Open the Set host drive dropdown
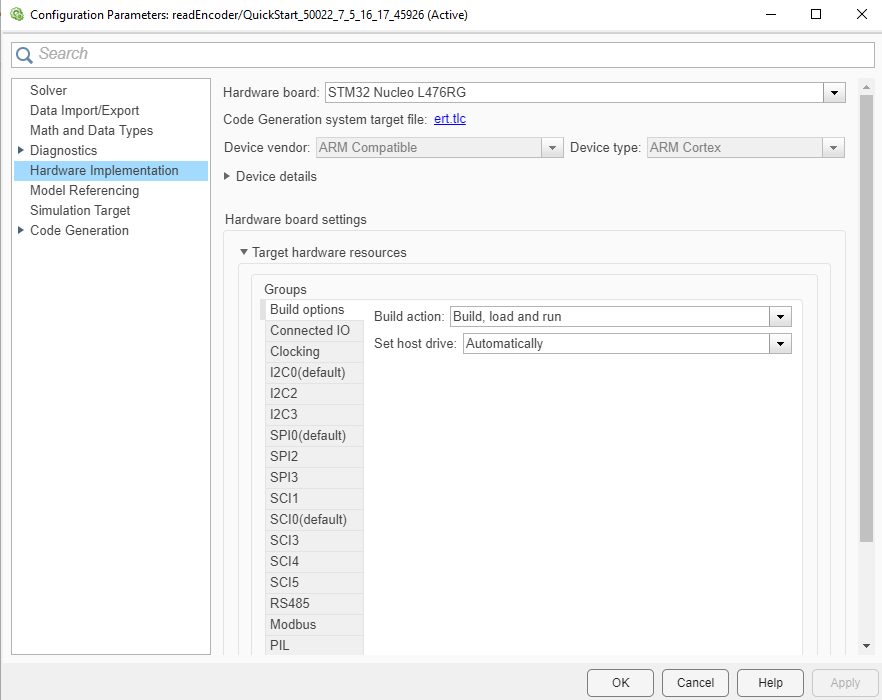The image size is (882, 700). (x=780, y=343)
